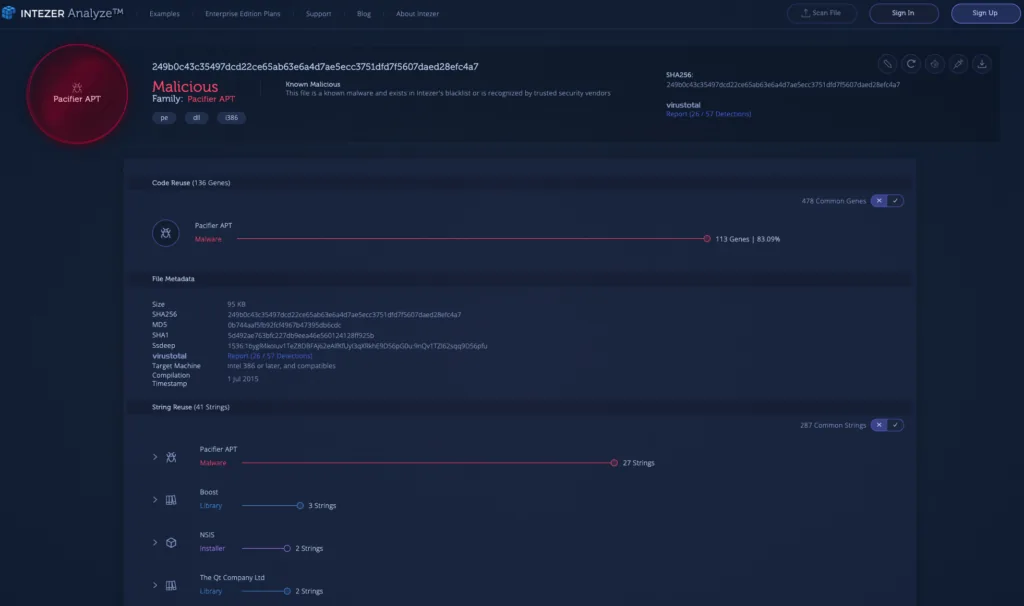Click the '95 KB' size value

click(236, 304)
